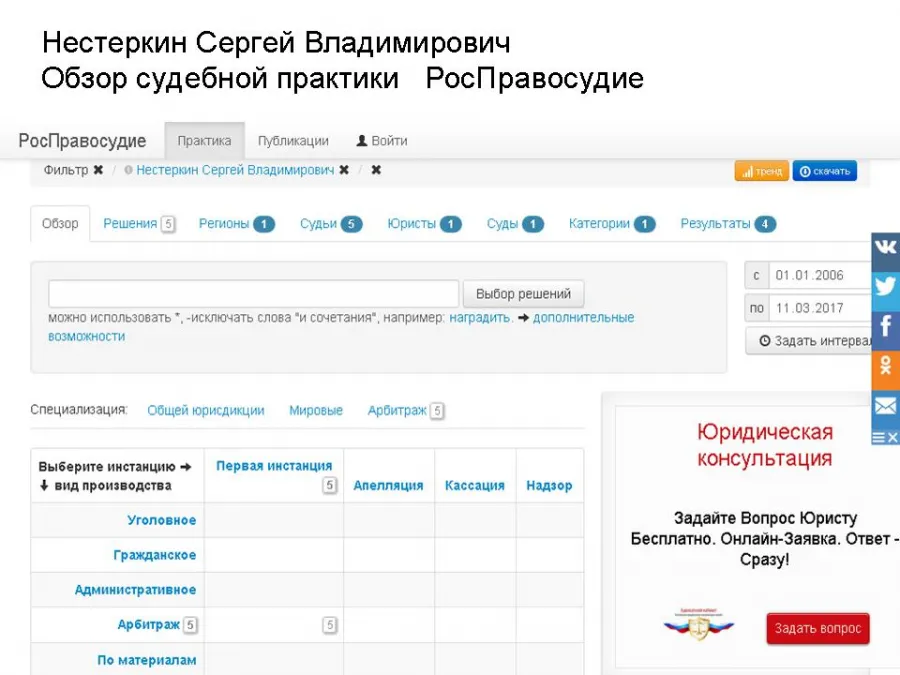Click Кассация column header

click(475, 486)
